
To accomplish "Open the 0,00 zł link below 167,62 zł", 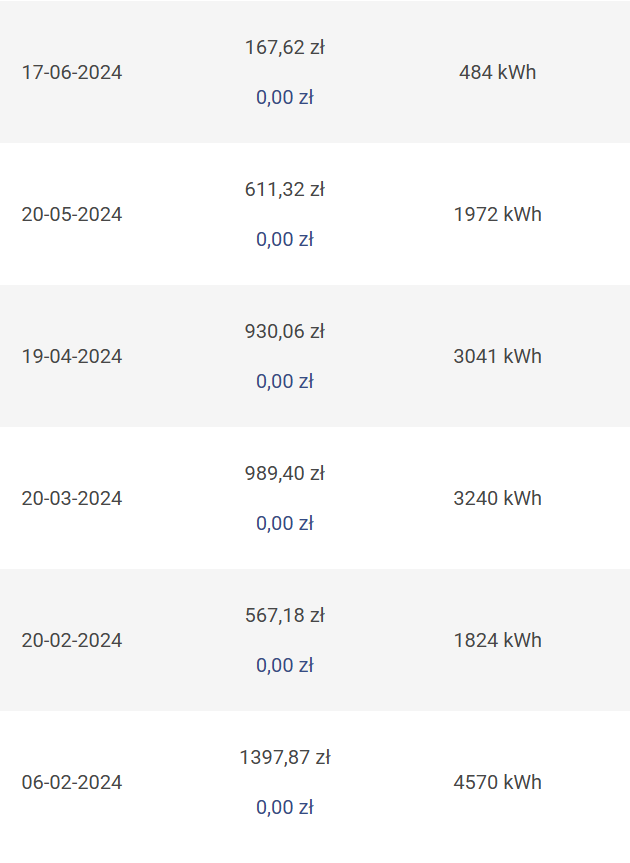I will (x=284, y=98).
